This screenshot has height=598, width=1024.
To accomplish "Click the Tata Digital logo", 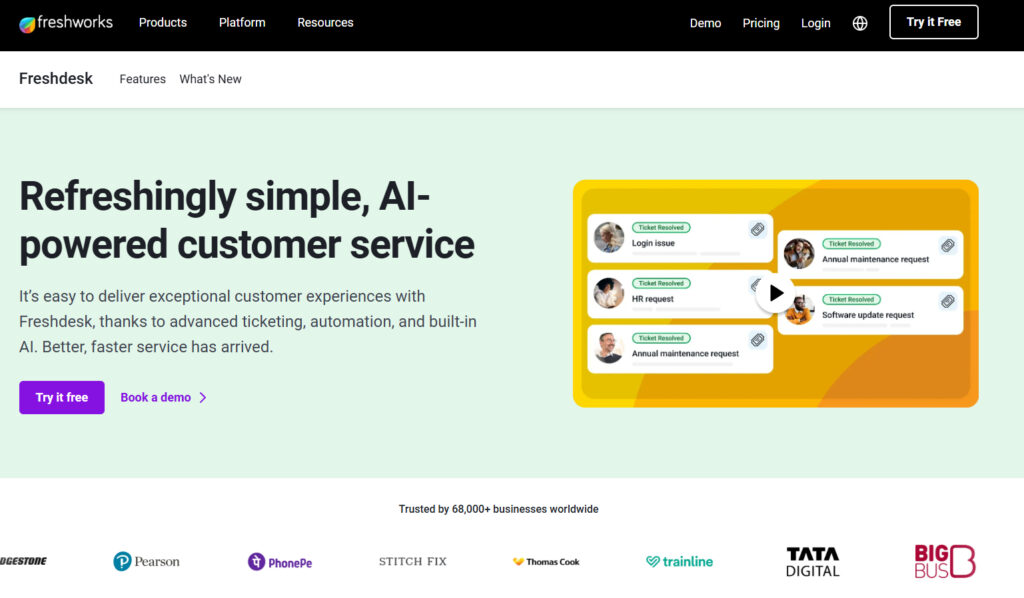I will (813, 561).
